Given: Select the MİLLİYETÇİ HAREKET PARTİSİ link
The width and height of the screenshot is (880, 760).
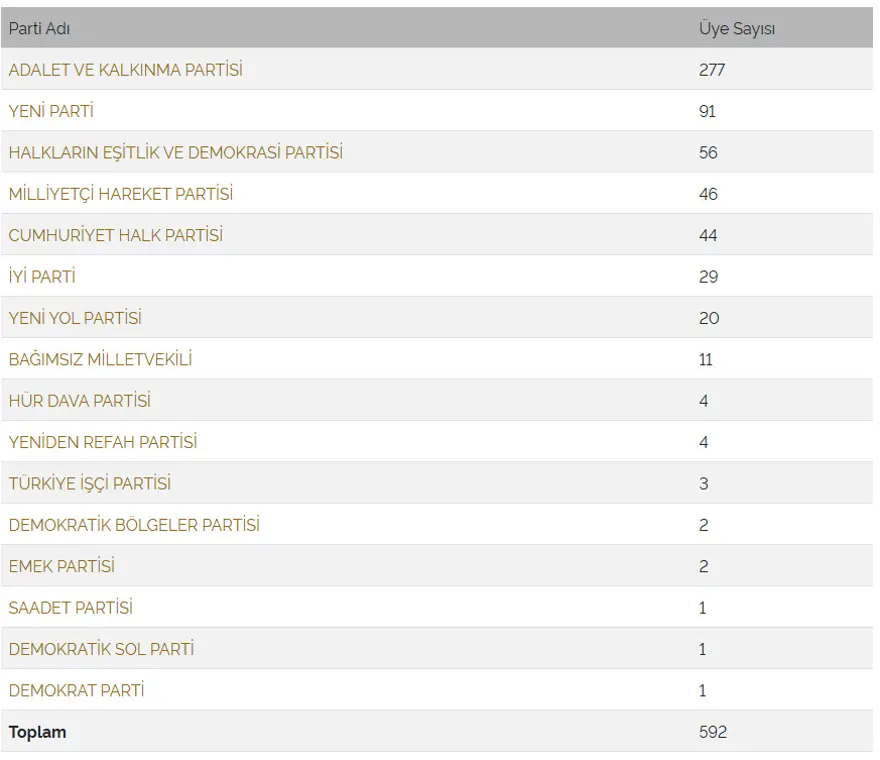Looking at the screenshot, I should pyautogui.click(x=121, y=194).
